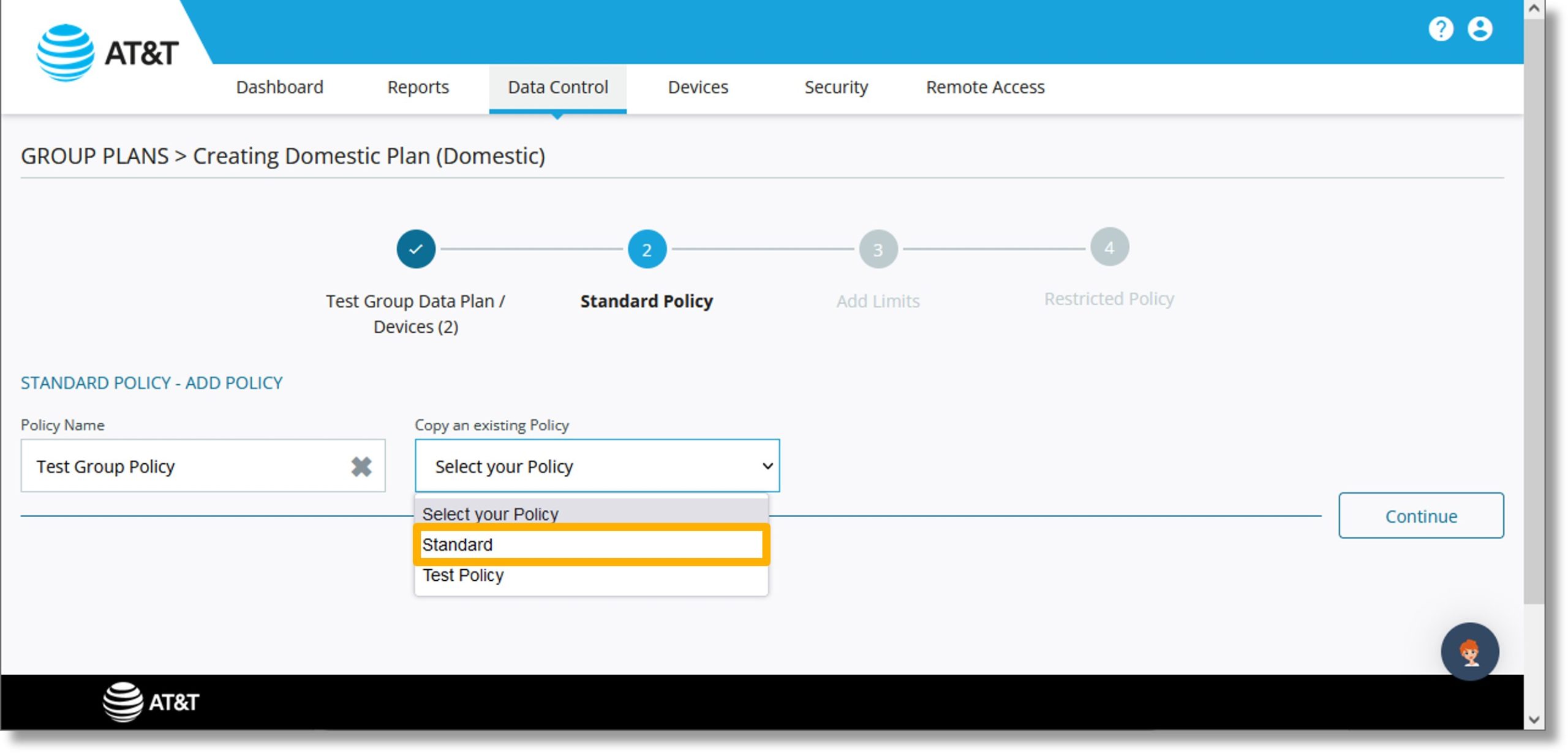Click the 'Add Limits' step label

pyautogui.click(x=878, y=301)
